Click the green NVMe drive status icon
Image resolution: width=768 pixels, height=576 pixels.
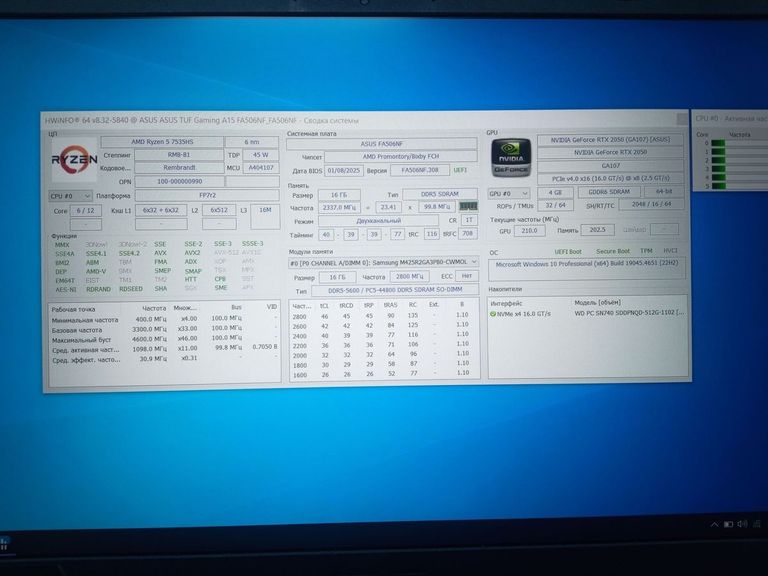point(493,313)
